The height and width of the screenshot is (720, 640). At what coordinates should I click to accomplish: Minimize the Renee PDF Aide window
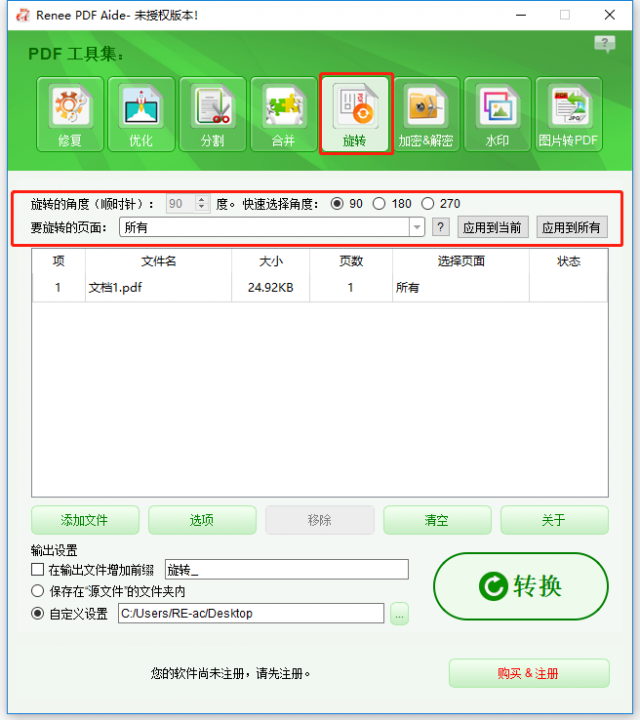521,15
